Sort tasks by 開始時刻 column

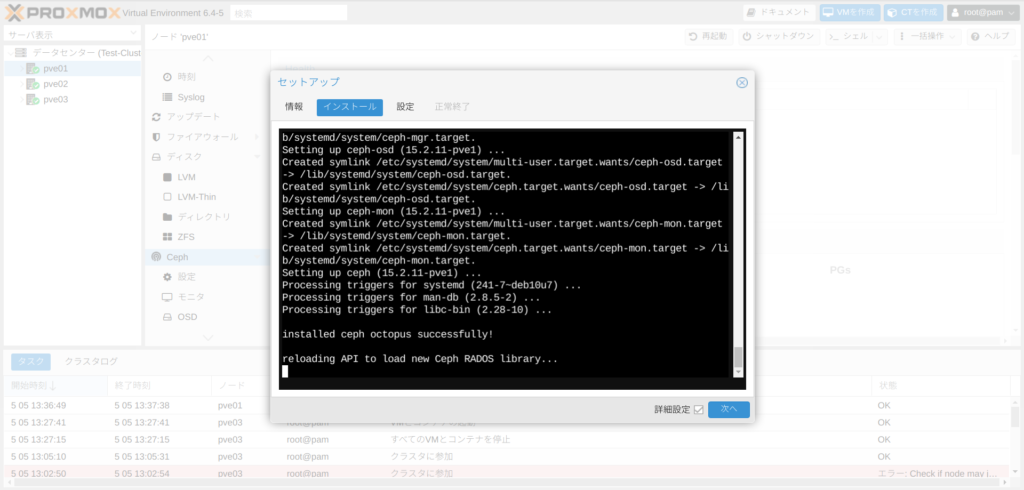click(x=55, y=385)
